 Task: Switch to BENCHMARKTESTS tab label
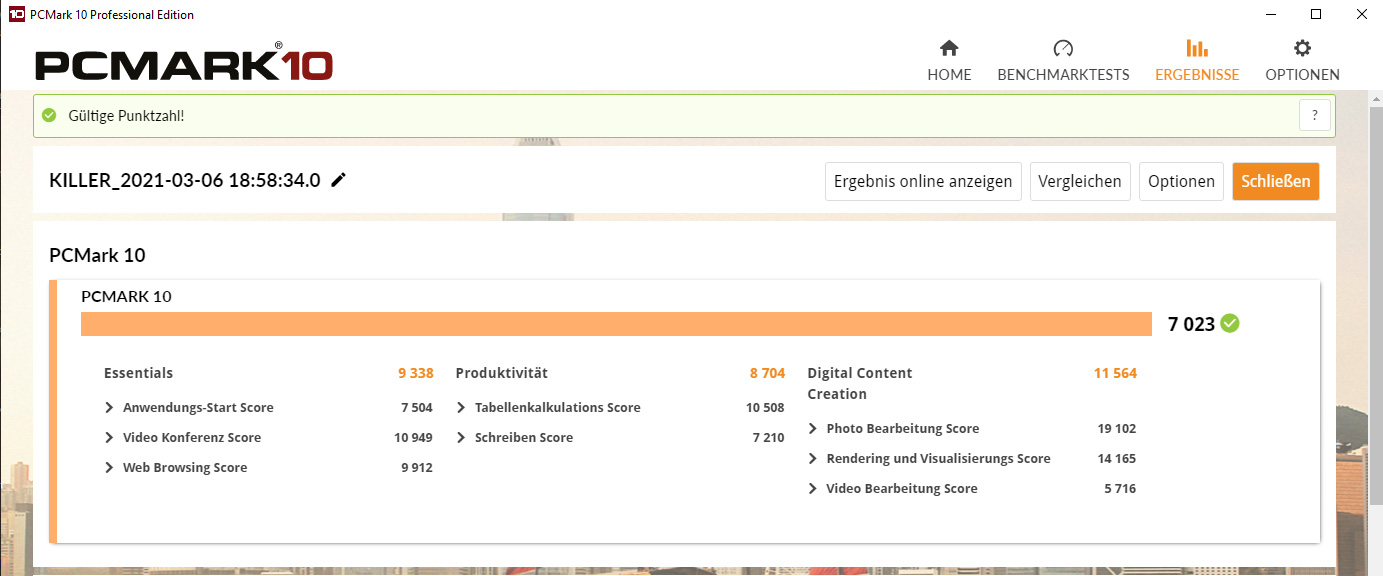coord(1063,74)
